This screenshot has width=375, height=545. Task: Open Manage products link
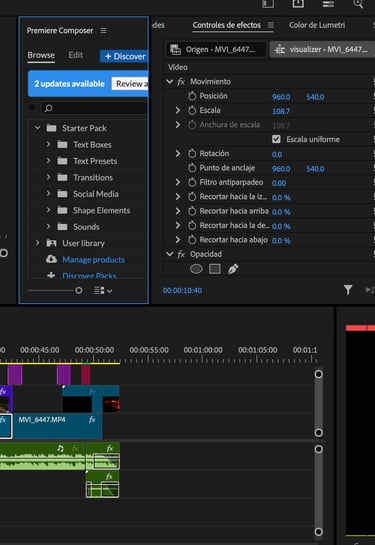(x=93, y=260)
